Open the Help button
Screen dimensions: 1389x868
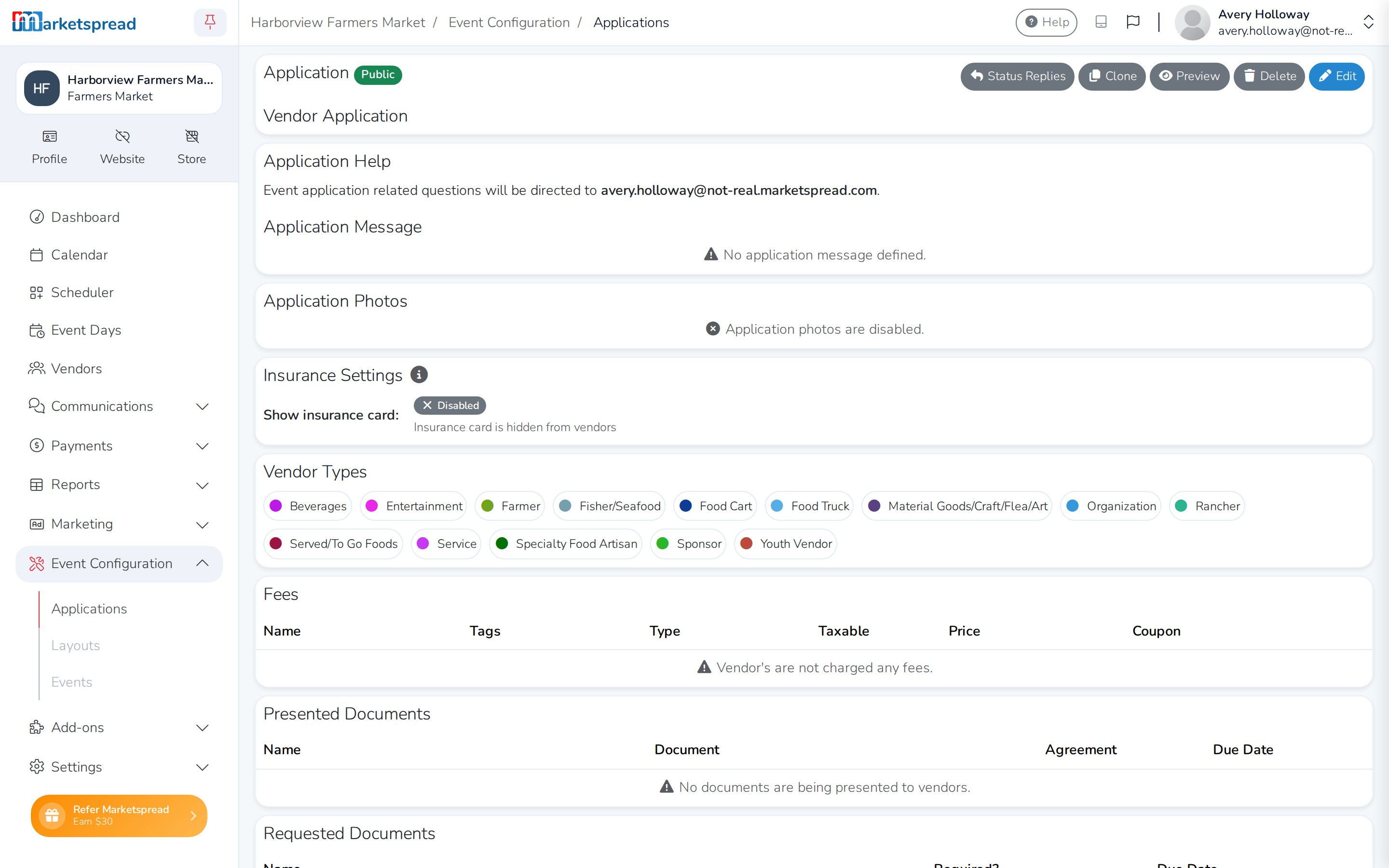point(1047,22)
